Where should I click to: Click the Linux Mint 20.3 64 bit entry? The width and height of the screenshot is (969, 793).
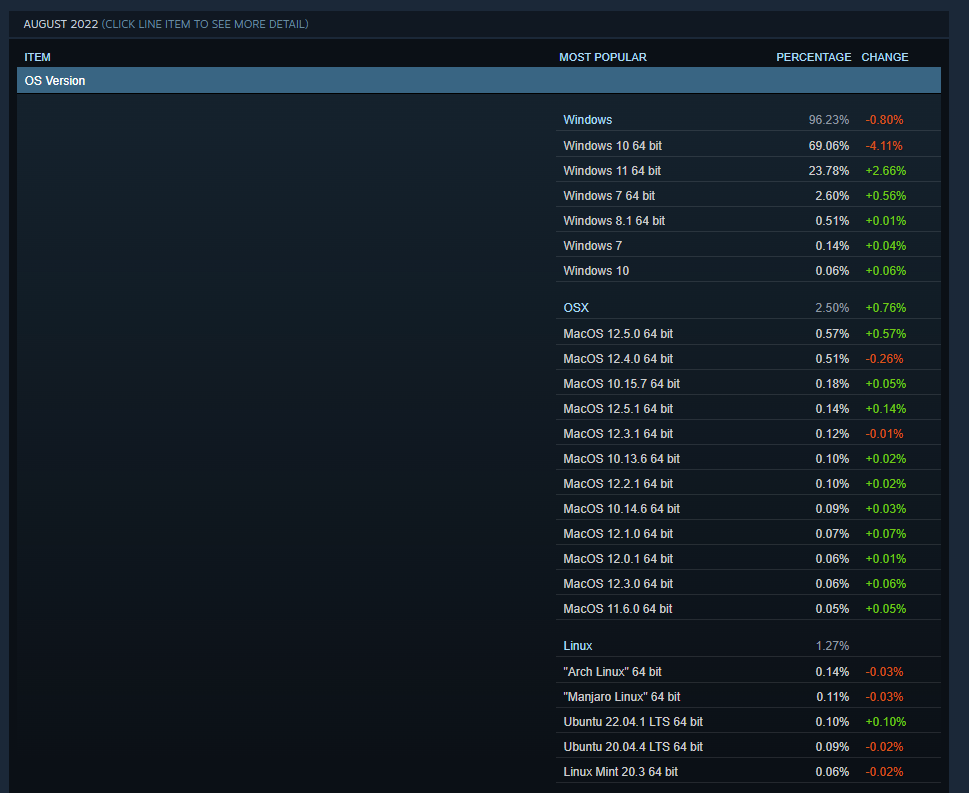(620, 772)
